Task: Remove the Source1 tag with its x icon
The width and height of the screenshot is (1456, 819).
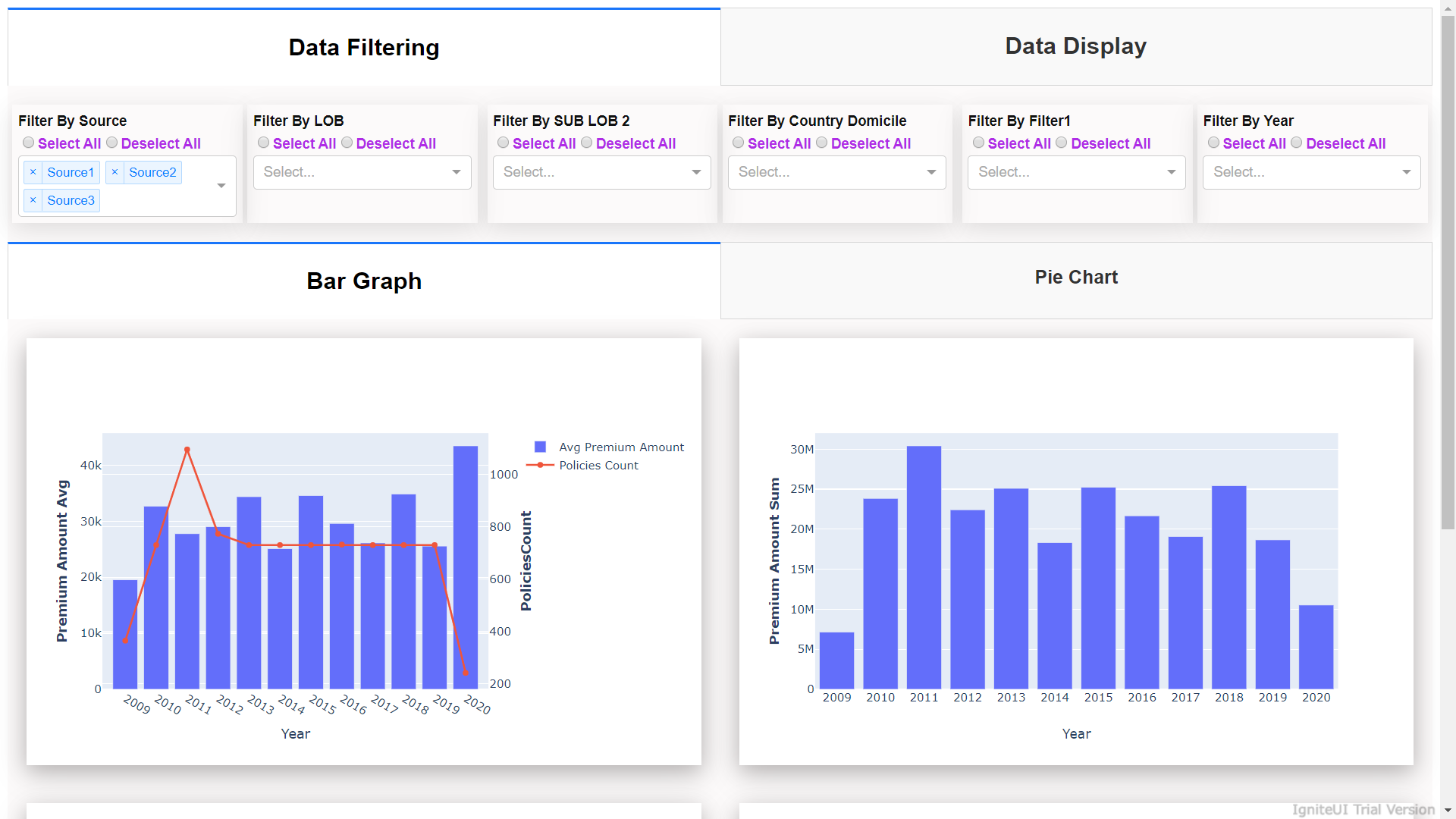Action: (x=33, y=172)
